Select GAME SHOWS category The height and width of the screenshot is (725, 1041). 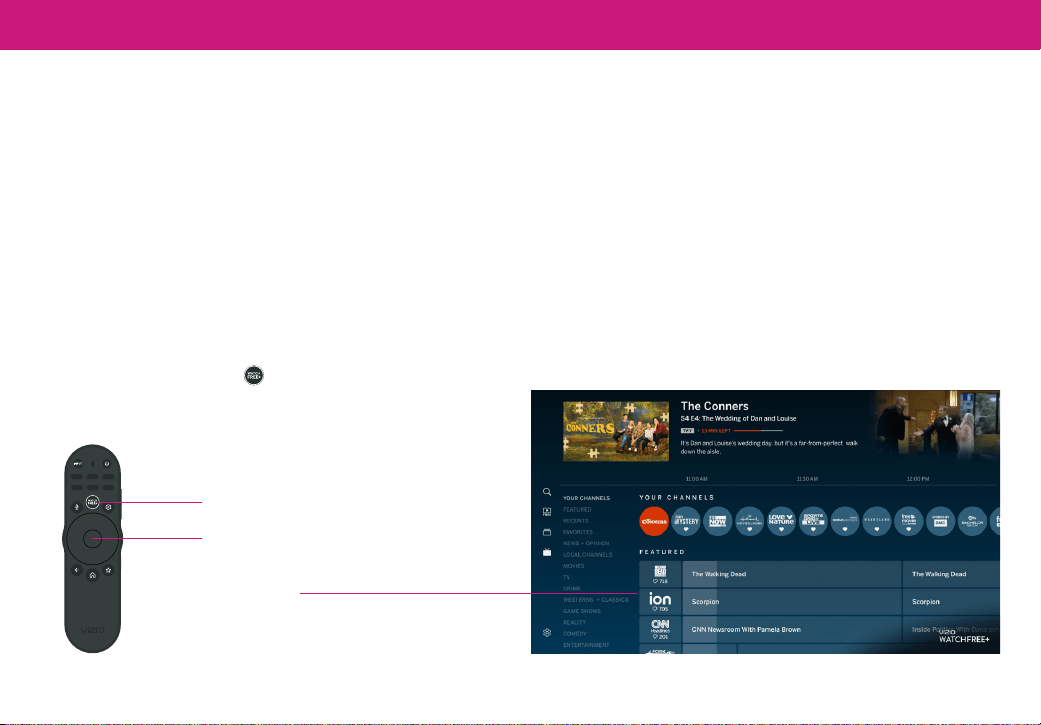click(x=582, y=611)
